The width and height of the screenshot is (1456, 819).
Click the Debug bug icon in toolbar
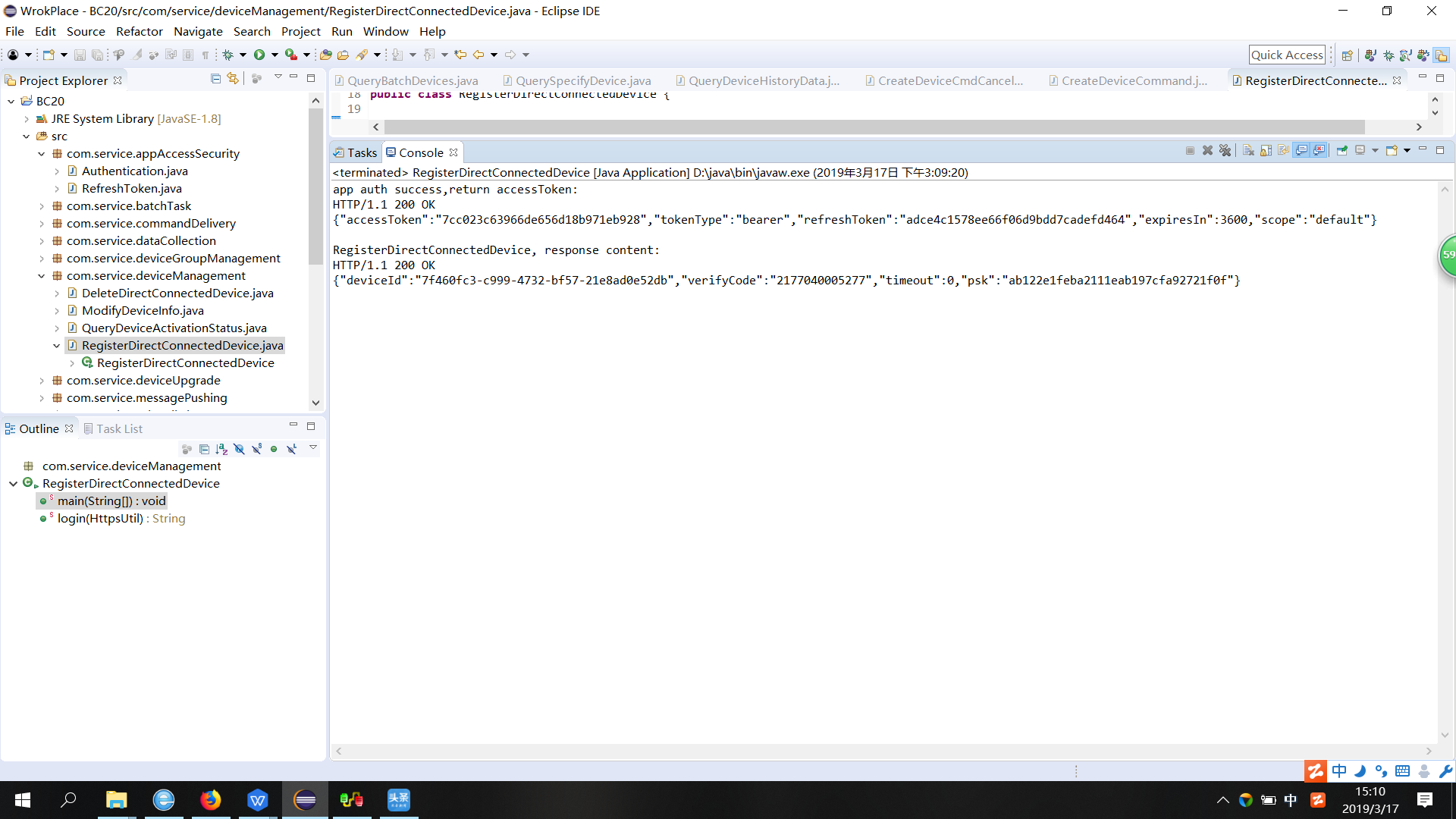coord(227,55)
